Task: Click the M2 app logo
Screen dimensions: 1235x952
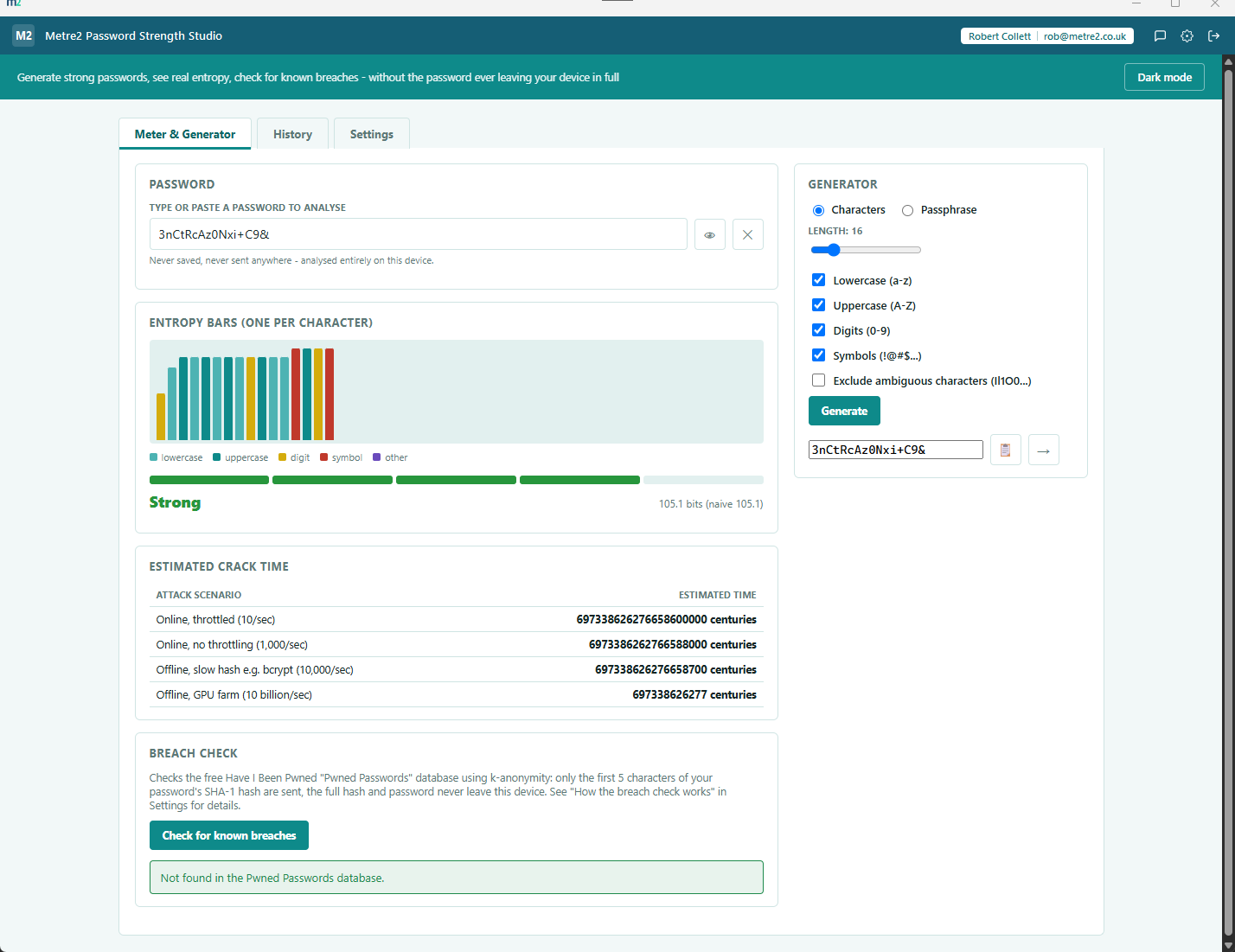Action: pyautogui.click(x=23, y=35)
